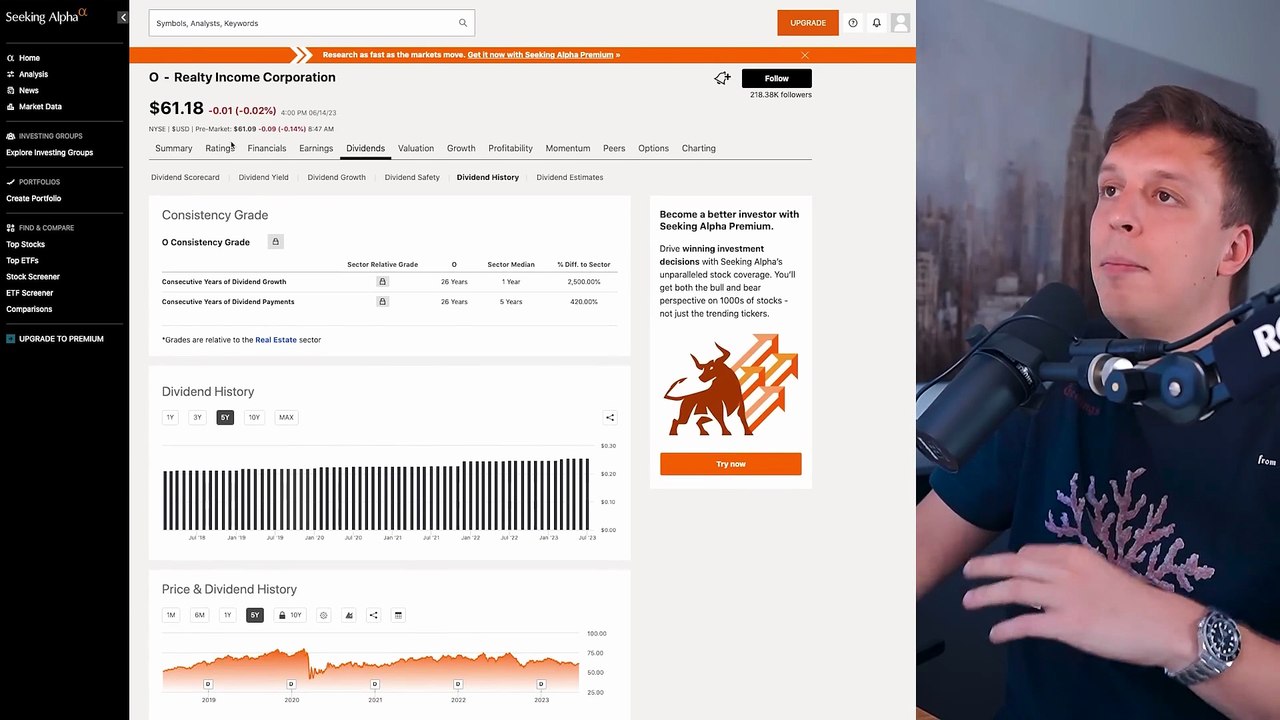
Task: Select 1Y range in Dividend History
Action: 170,417
